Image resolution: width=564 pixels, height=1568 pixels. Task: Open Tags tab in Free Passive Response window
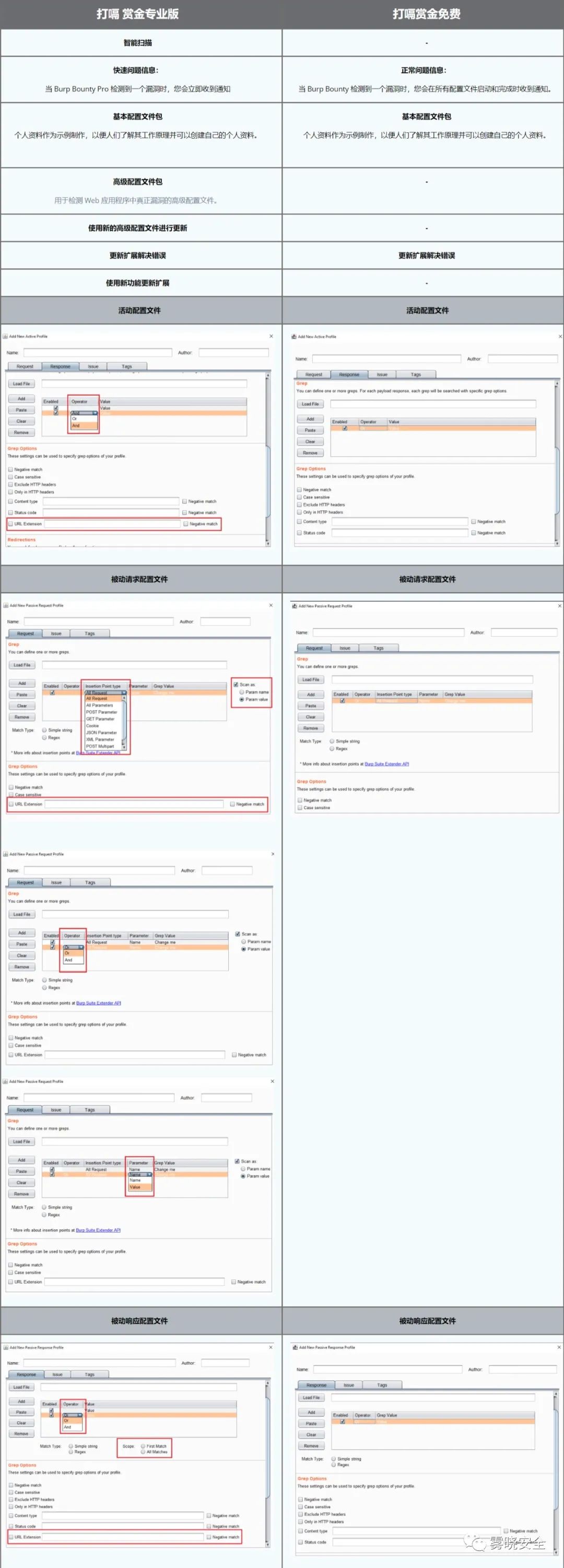point(382,1385)
